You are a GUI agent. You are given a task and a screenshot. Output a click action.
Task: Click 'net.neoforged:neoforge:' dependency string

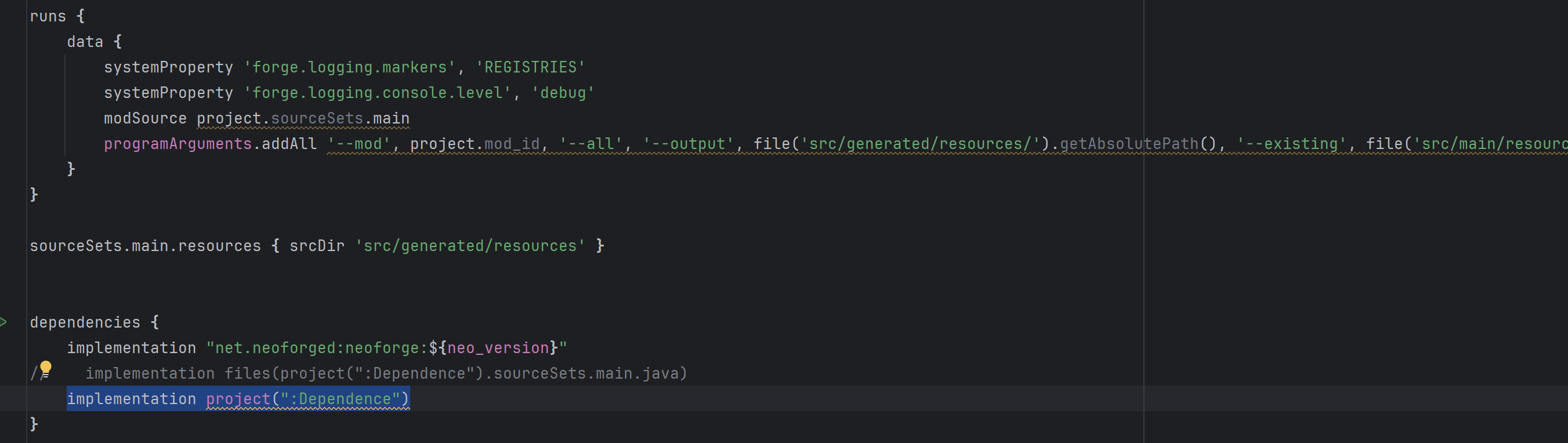(x=321, y=348)
